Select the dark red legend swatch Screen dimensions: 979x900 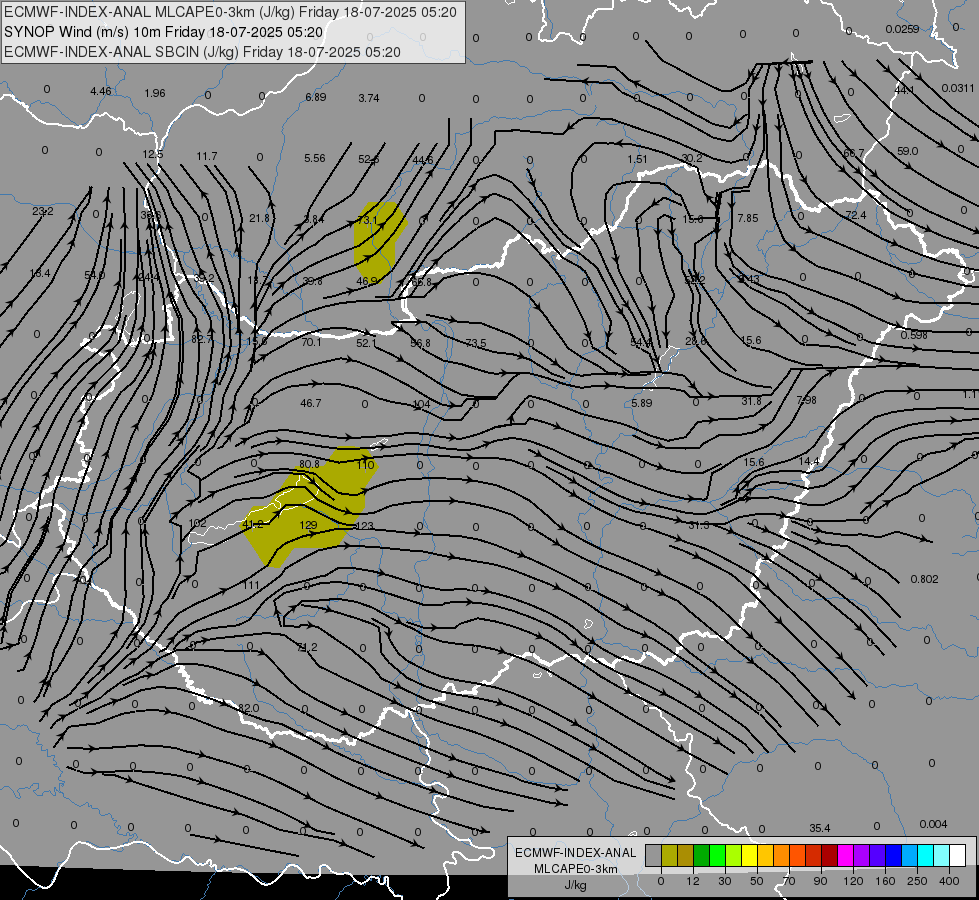[829, 855]
